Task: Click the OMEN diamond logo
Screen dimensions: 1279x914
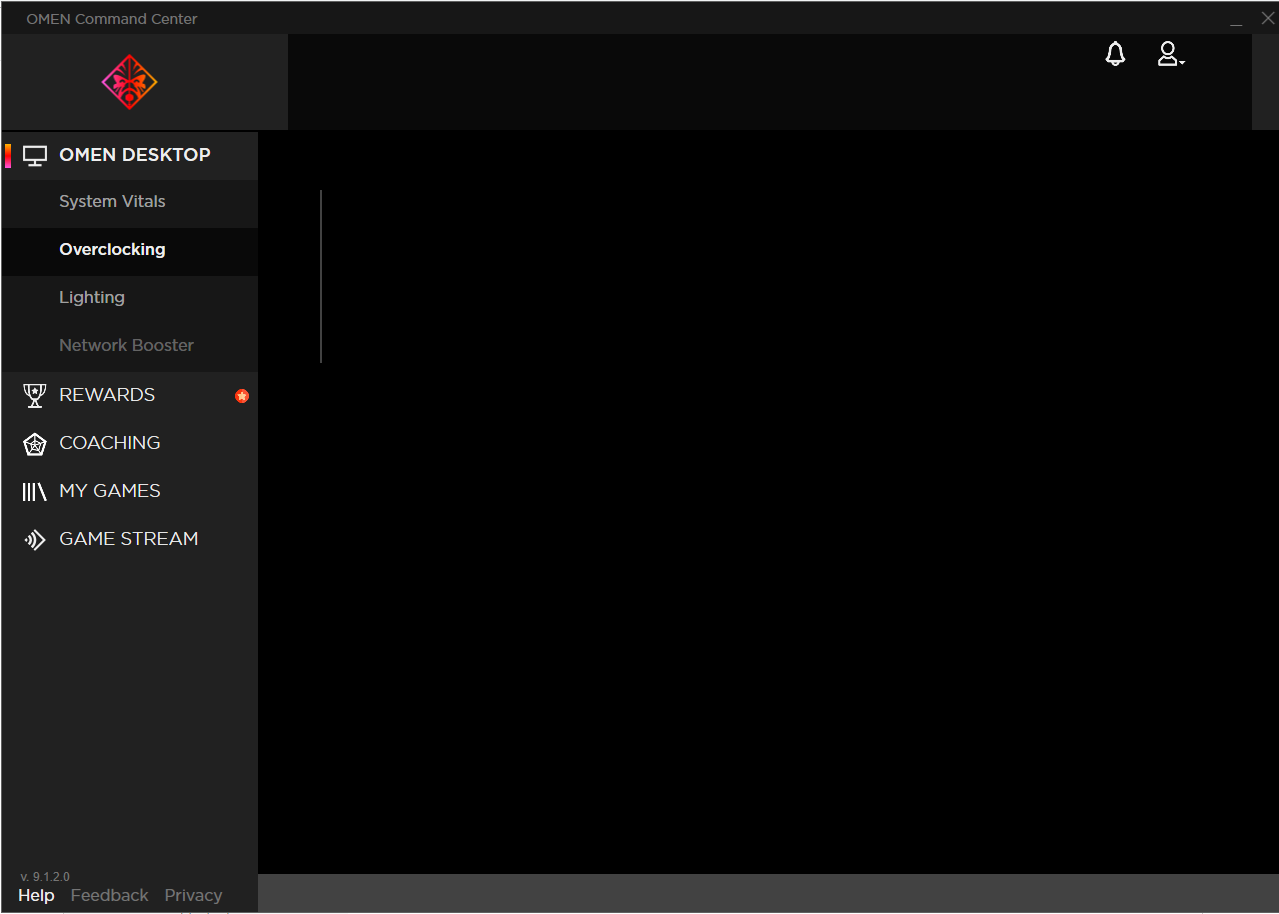Action: [x=128, y=82]
